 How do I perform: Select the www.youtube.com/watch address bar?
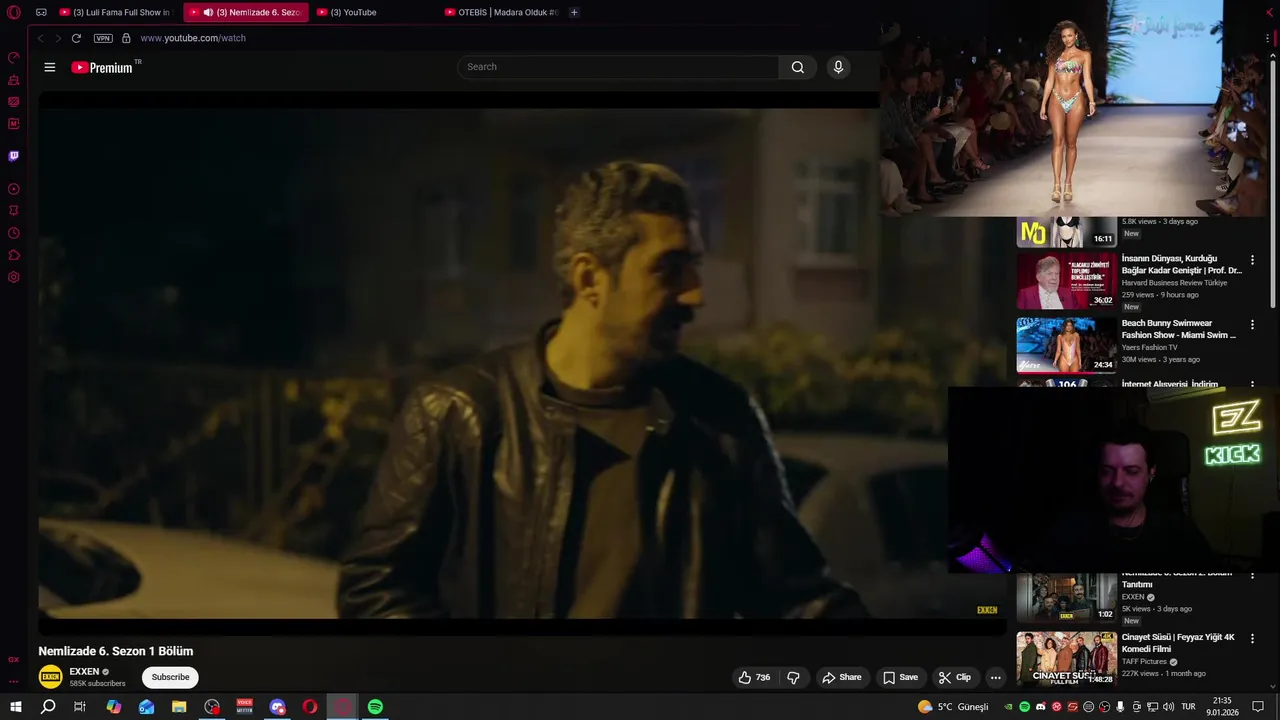tap(193, 38)
